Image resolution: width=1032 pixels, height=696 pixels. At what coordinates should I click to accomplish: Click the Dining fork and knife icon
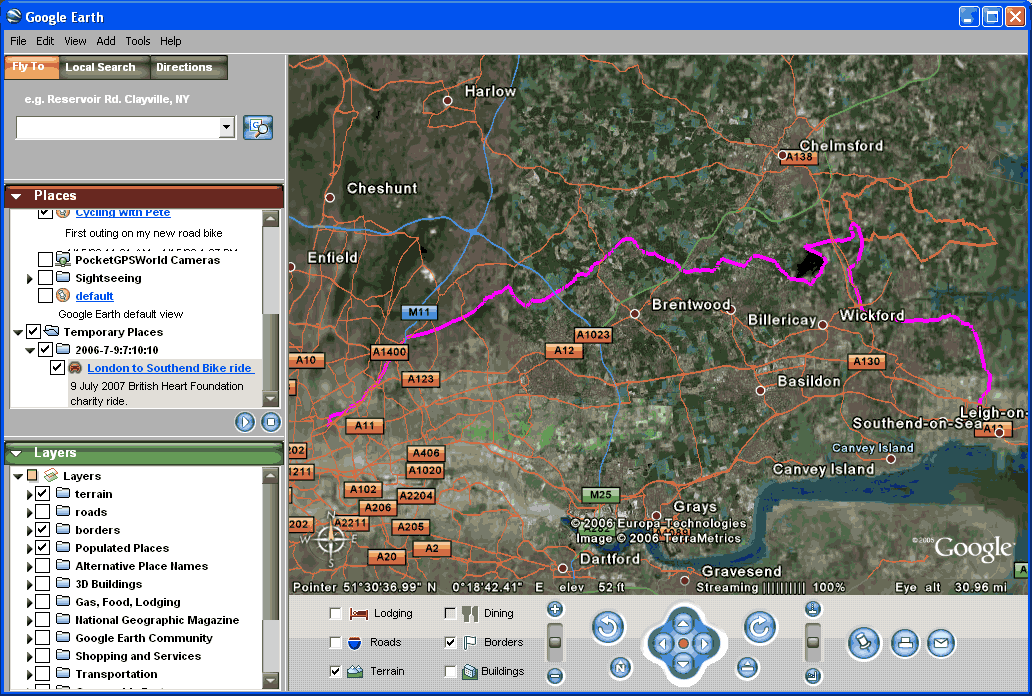[470, 614]
